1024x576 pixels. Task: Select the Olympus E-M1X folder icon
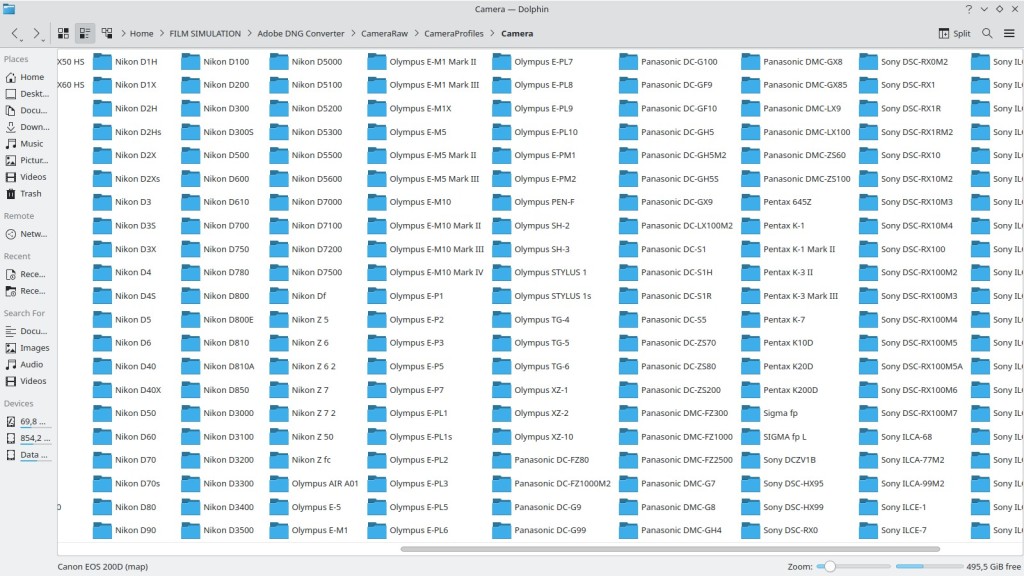point(377,109)
